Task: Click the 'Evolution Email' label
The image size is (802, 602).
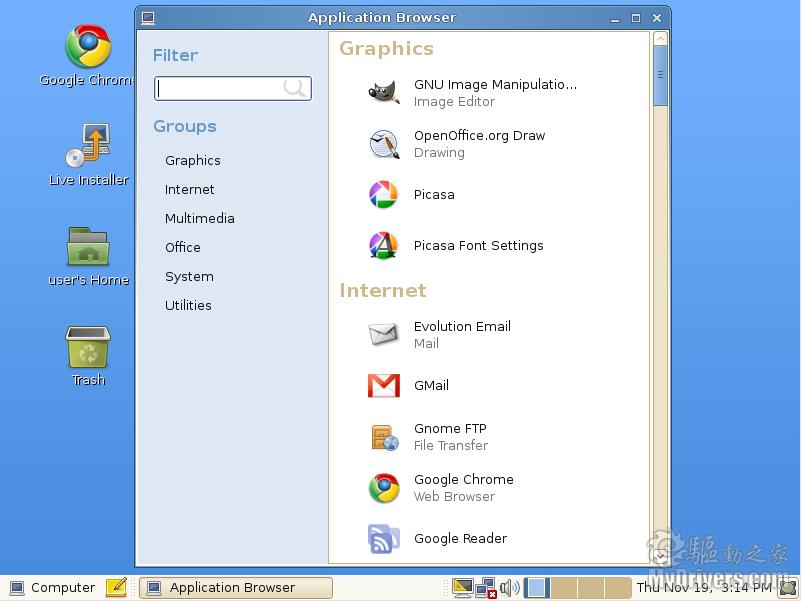Action: (462, 326)
